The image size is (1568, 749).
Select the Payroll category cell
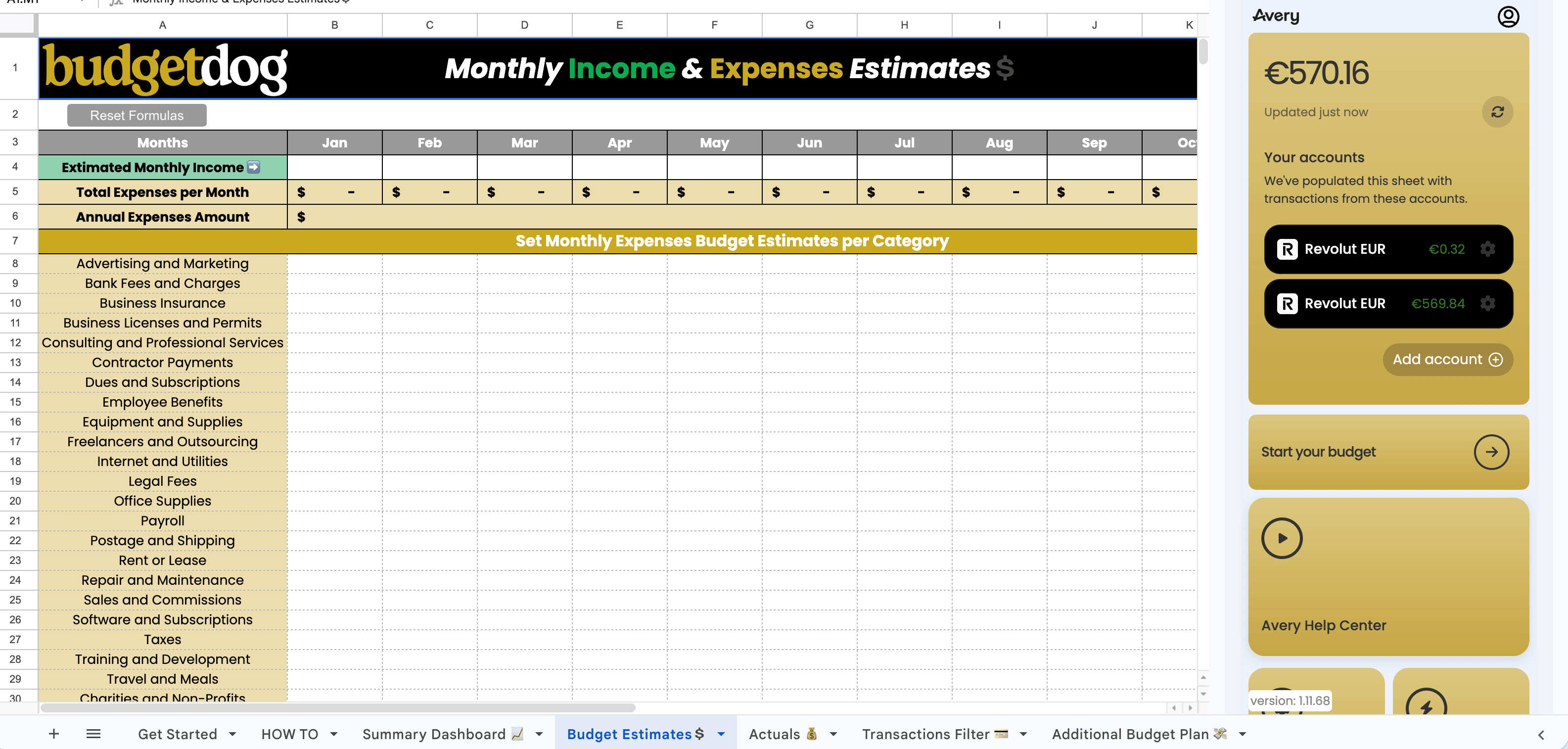tap(163, 520)
